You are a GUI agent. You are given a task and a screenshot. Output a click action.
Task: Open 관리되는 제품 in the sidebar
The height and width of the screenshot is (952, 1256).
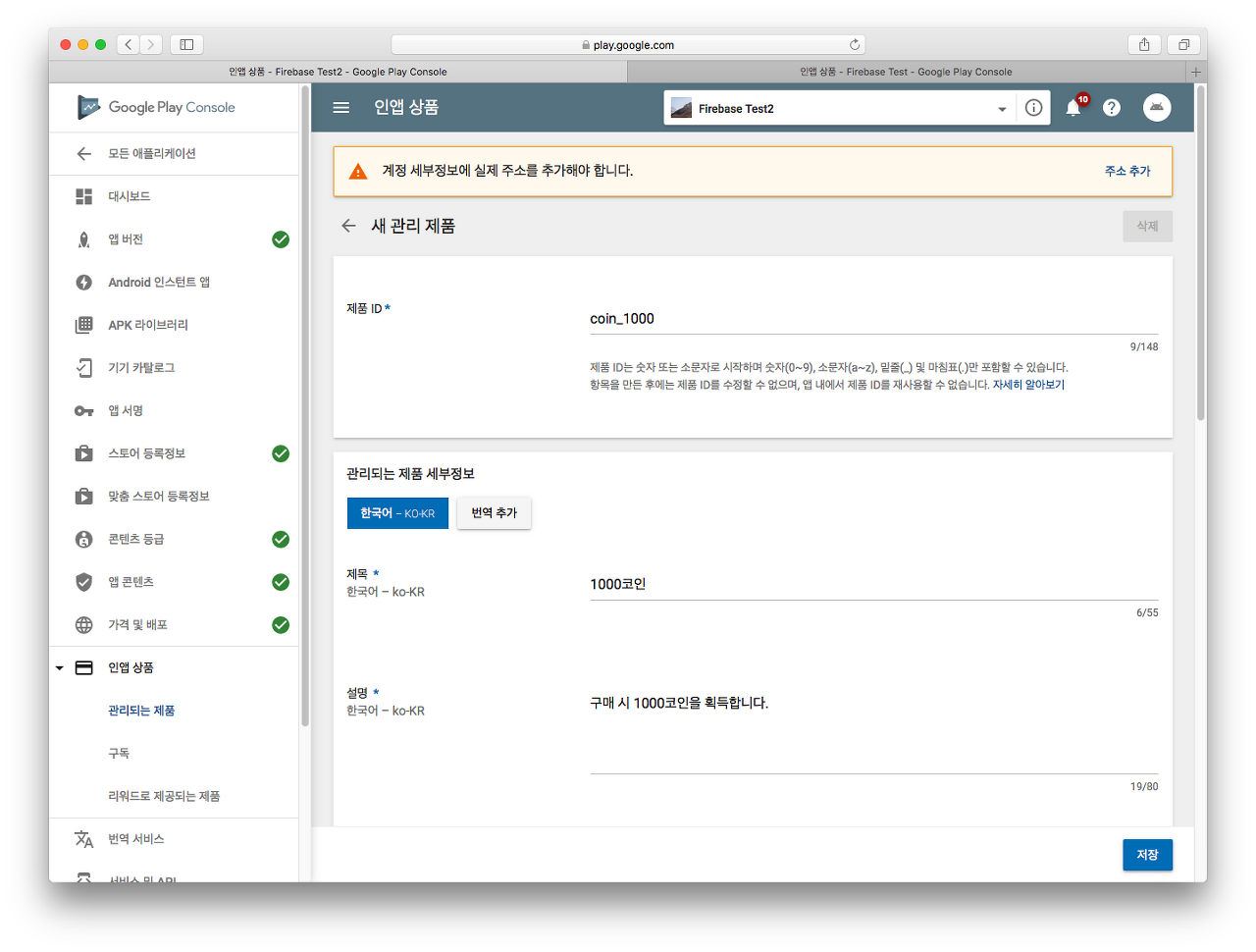(x=141, y=711)
